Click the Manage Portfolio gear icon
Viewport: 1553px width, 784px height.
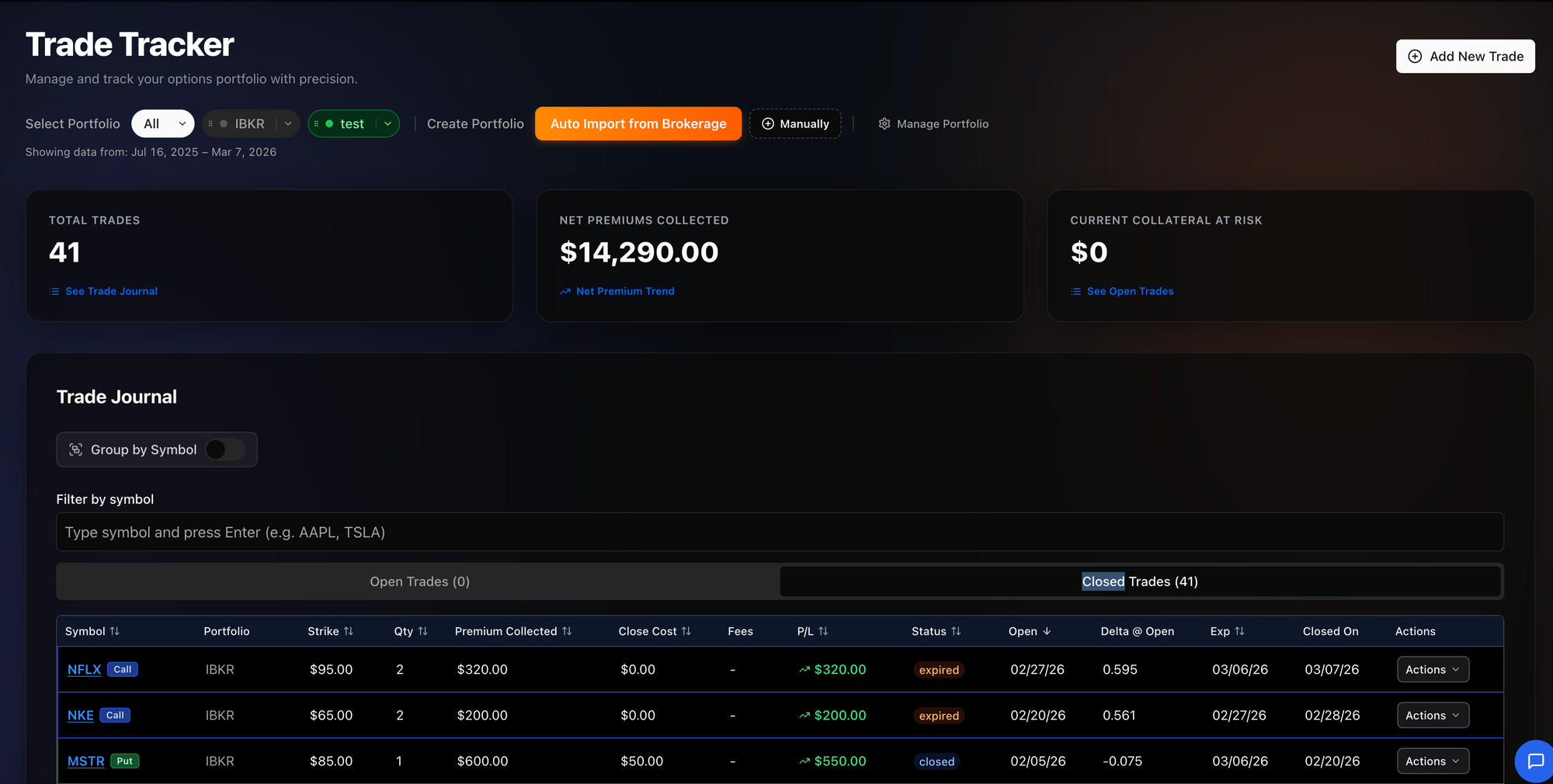click(884, 124)
